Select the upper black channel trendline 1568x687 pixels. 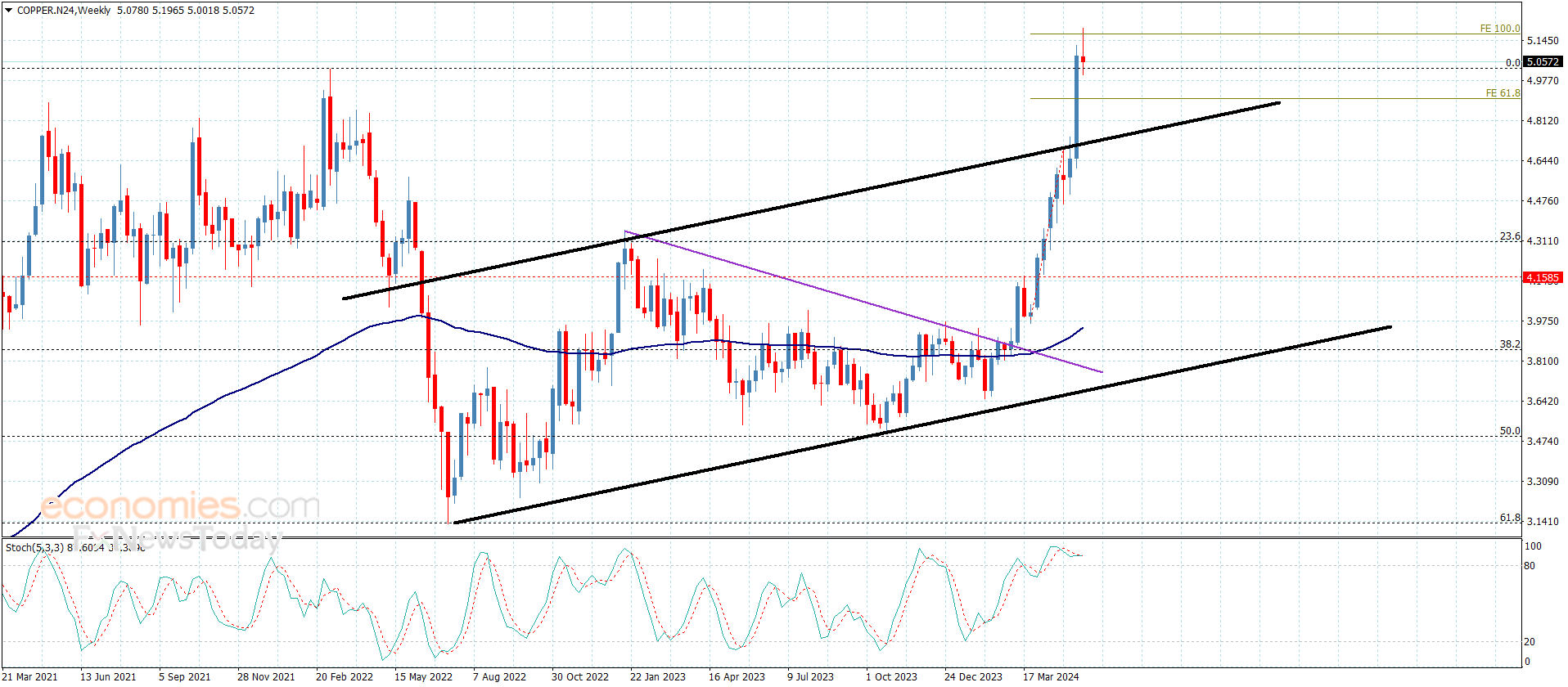(x=810, y=200)
